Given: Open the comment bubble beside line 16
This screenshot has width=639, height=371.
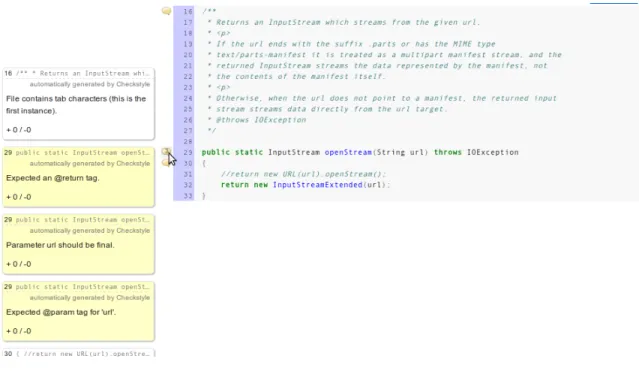Looking at the screenshot, I should click(x=166, y=11).
